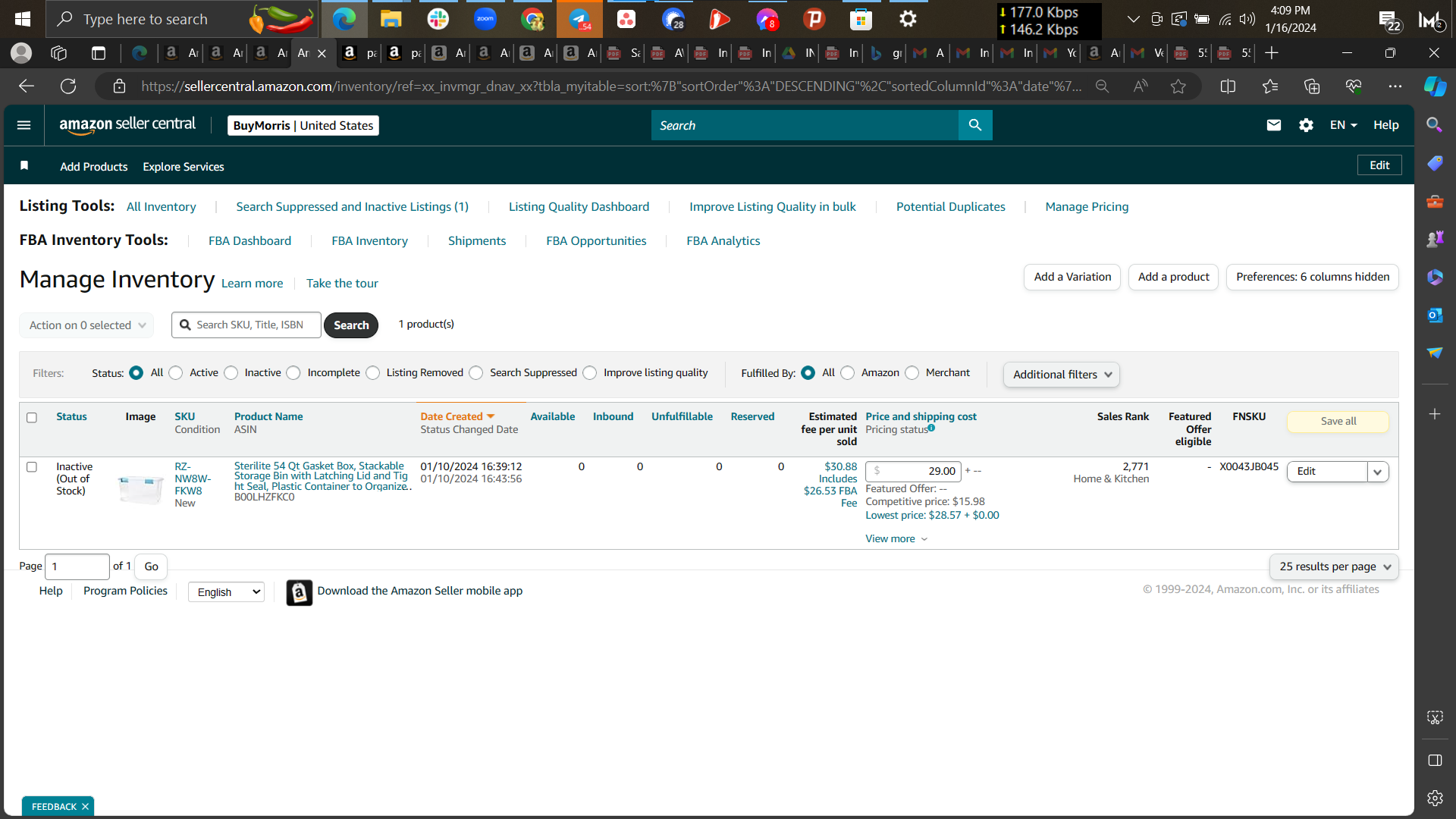Open Zoom from the taskbar
This screenshot has width=1456, height=819.
(485, 19)
